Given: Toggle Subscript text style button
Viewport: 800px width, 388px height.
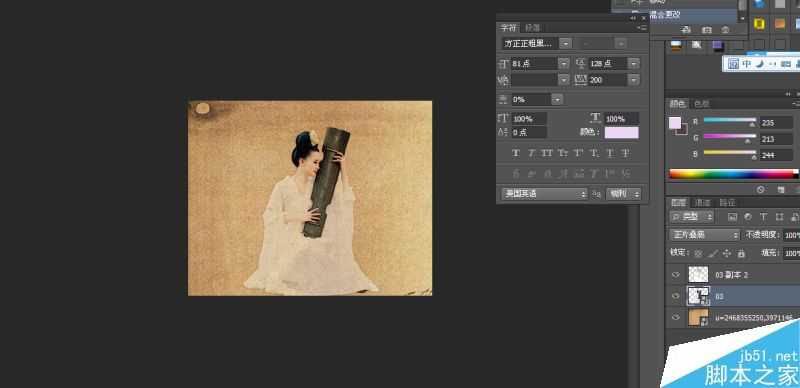Looking at the screenshot, I should (594, 153).
